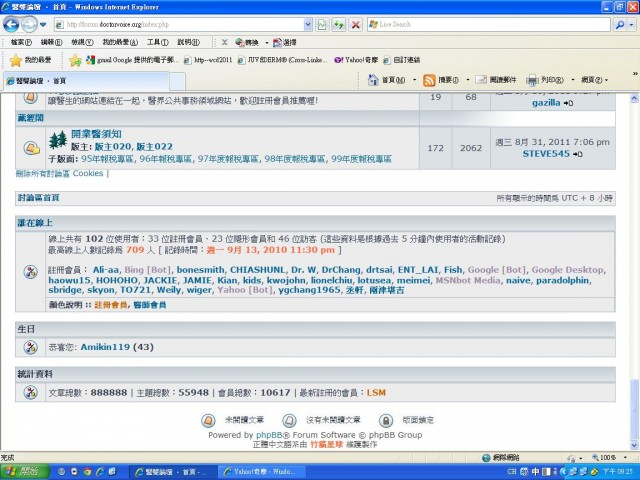Expand the 摘要 feeds dropdown arrow
The image size is (640, 480).
(468, 80)
